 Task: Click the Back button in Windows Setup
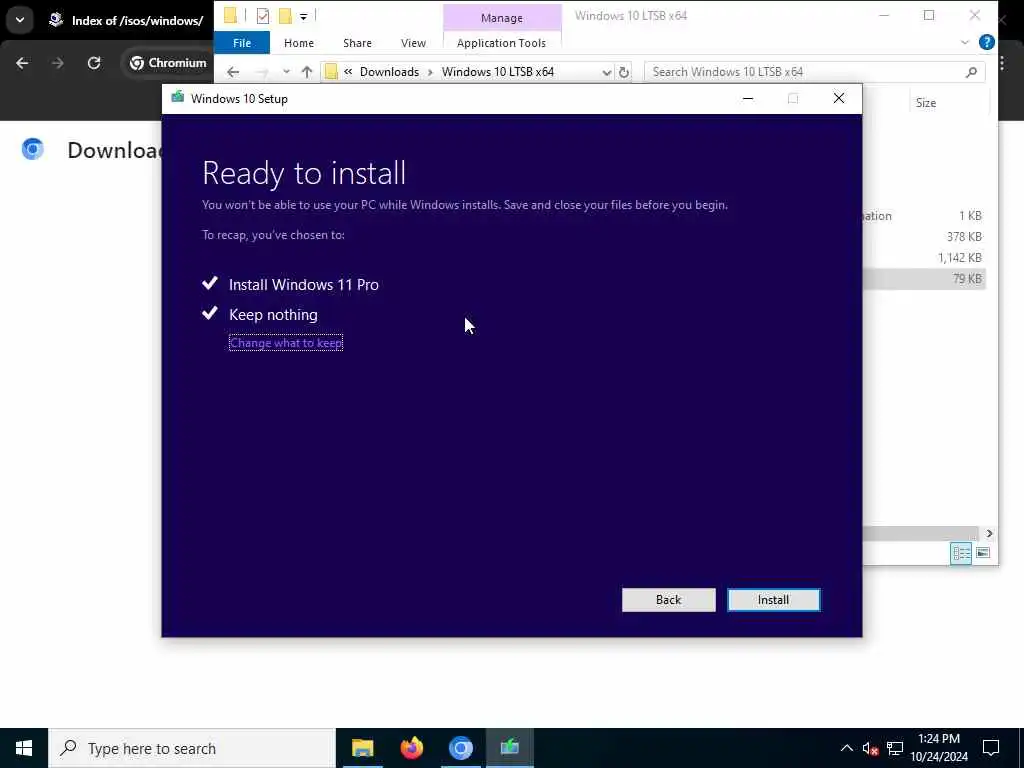668,600
